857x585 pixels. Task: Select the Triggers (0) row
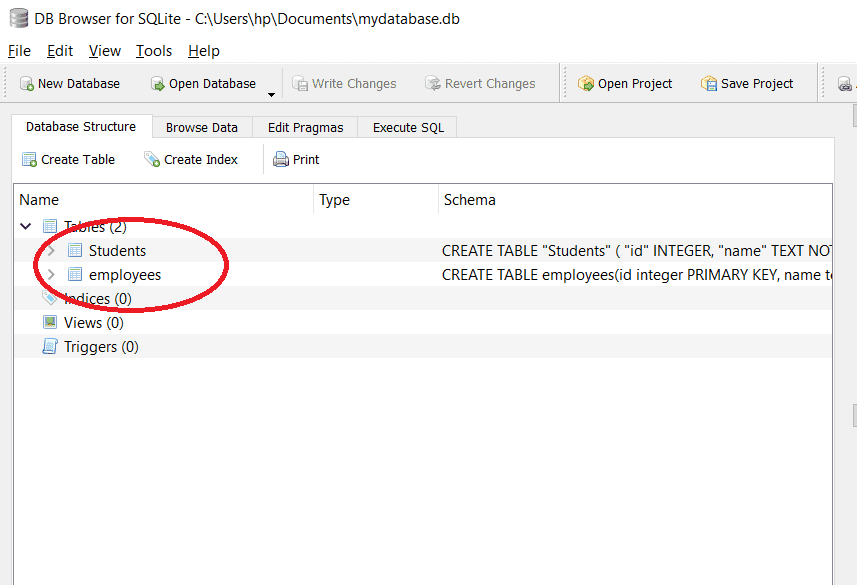422,347
